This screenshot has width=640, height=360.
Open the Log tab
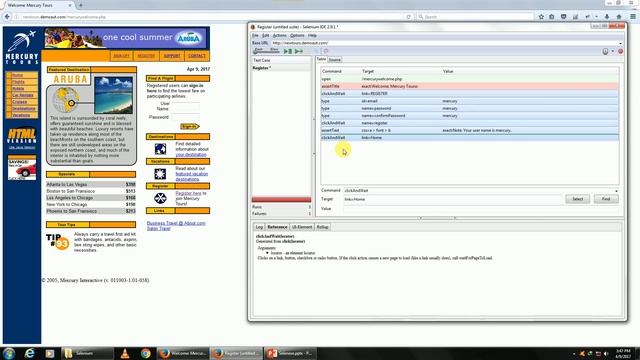pos(259,227)
